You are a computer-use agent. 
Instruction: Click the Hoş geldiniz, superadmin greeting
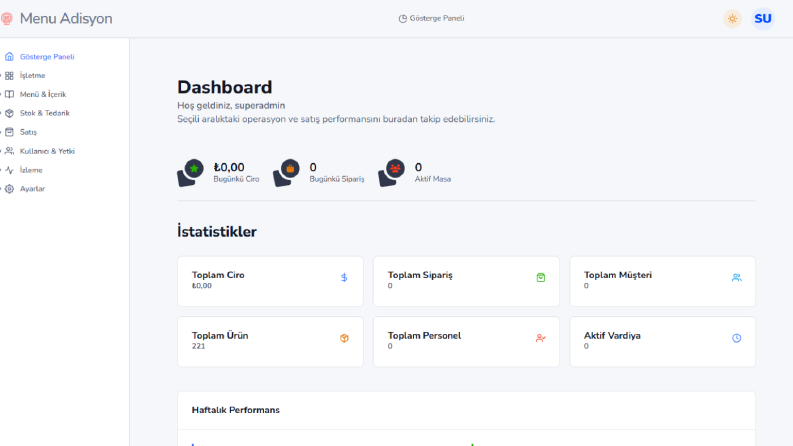pos(231,106)
